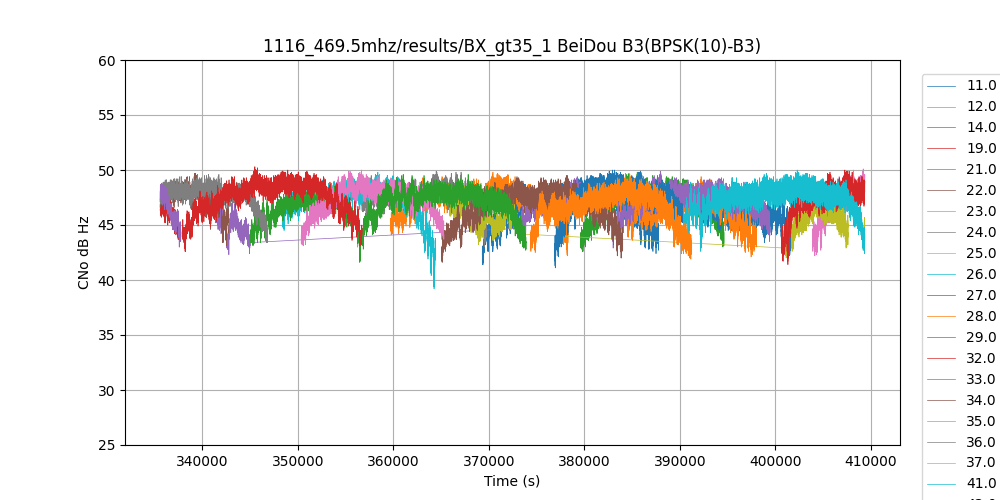Click the 'CNo dB Hz' y-axis label
Viewport: 1000px width, 500px height.
pyautogui.click(x=84, y=253)
